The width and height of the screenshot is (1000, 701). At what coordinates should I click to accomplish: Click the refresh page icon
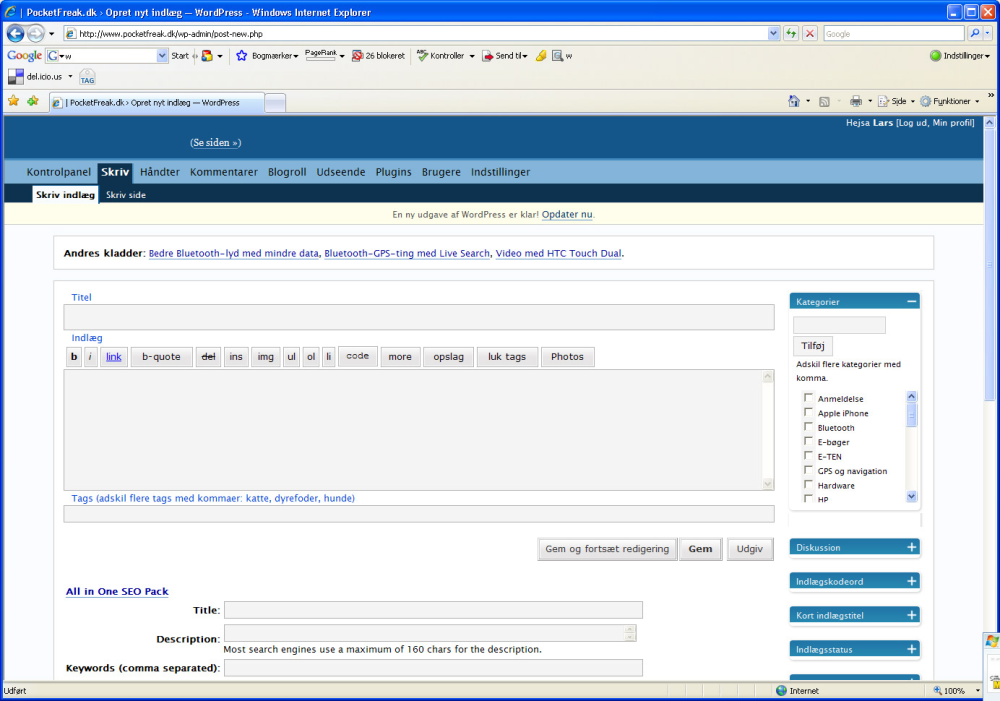pos(791,33)
